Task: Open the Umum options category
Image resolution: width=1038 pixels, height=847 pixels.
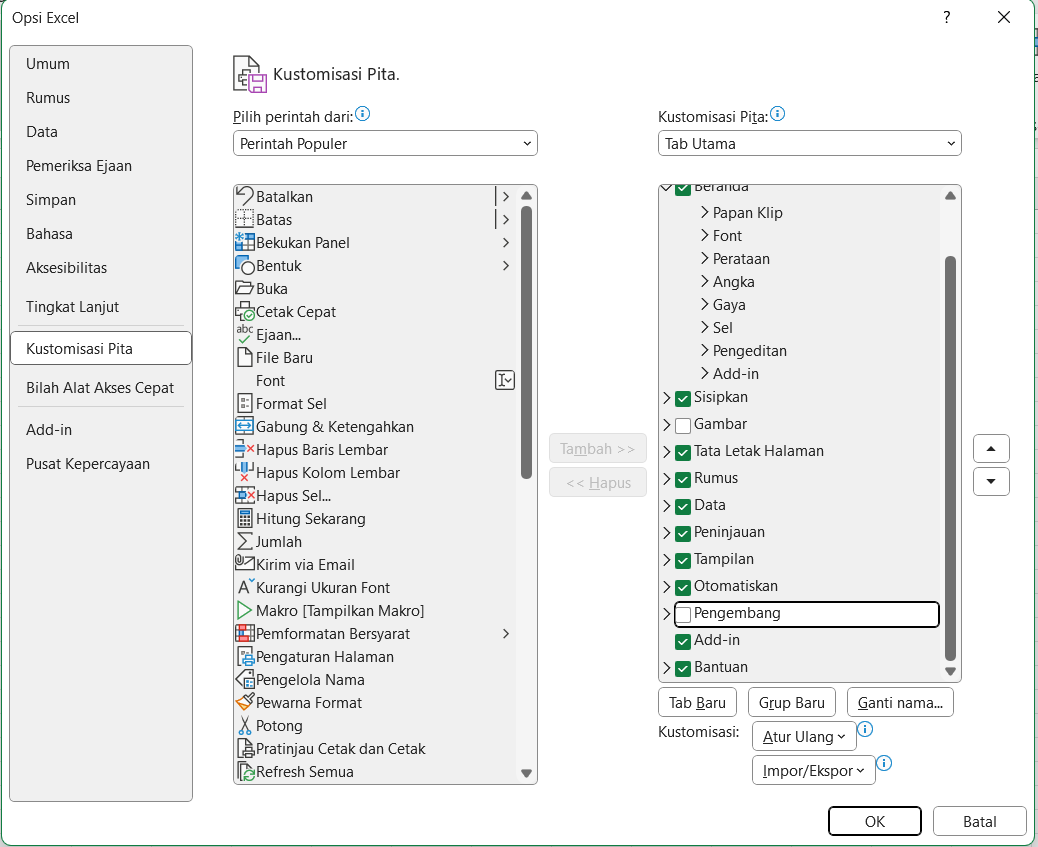Action: click(x=101, y=64)
